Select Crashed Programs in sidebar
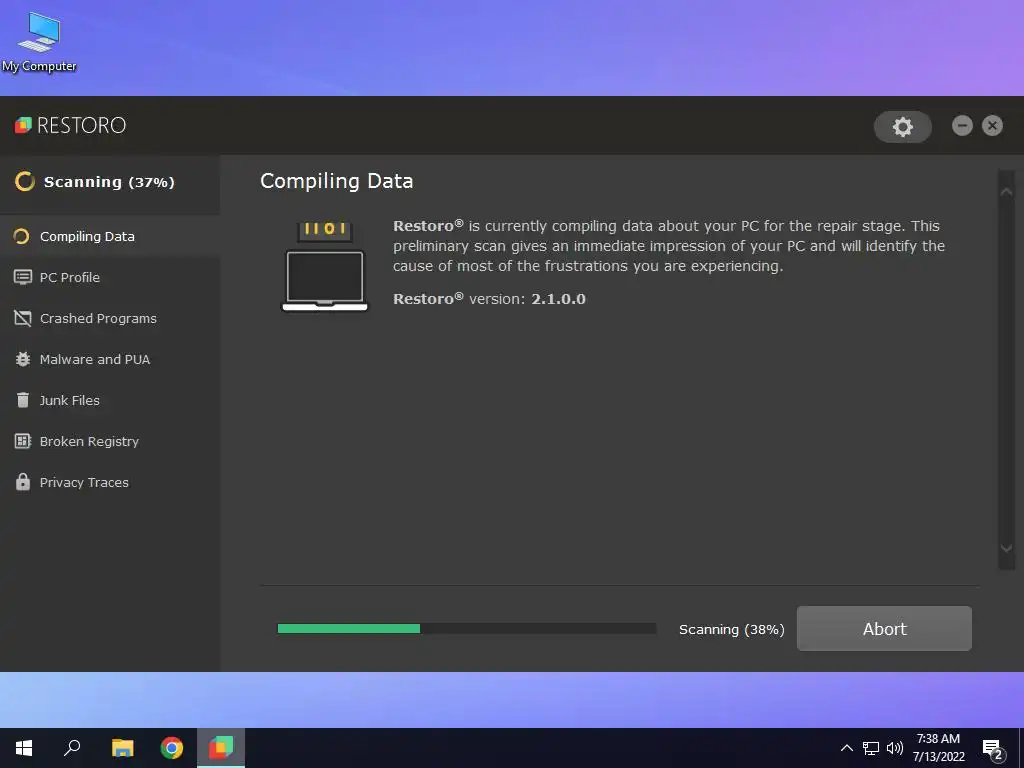This screenshot has width=1024, height=768. tap(110, 318)
